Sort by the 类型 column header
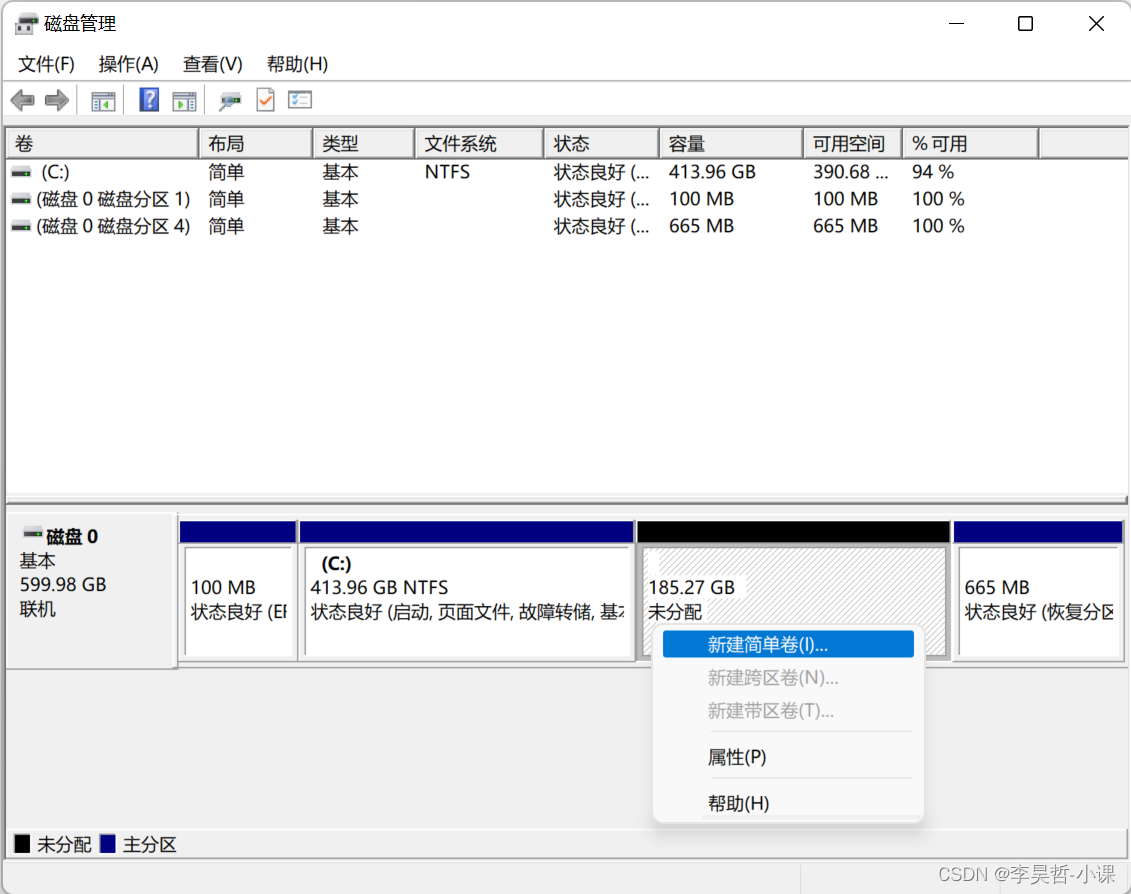Viewport: 1131px width, 894px height. [364, 144]
